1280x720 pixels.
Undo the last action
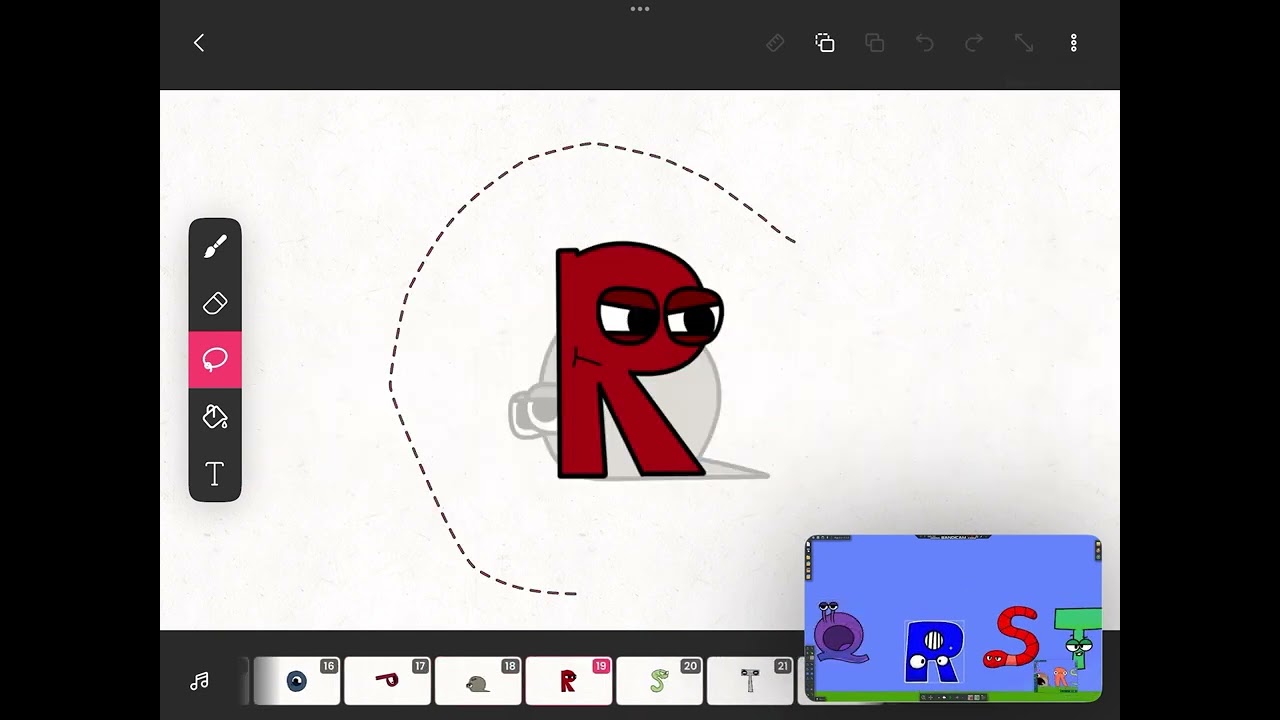coord(925,43)
